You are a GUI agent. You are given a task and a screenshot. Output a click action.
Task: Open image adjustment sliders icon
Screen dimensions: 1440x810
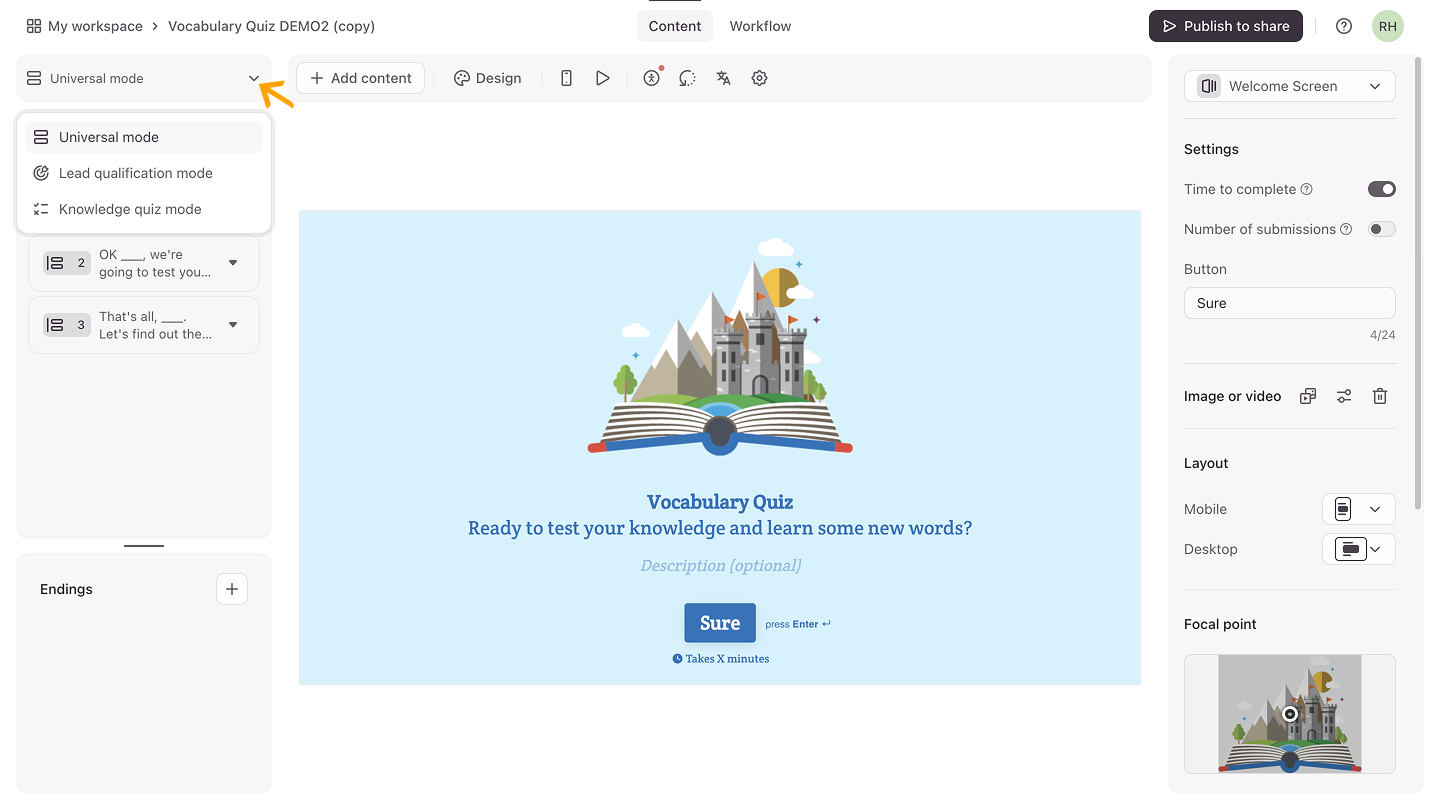1344,396
